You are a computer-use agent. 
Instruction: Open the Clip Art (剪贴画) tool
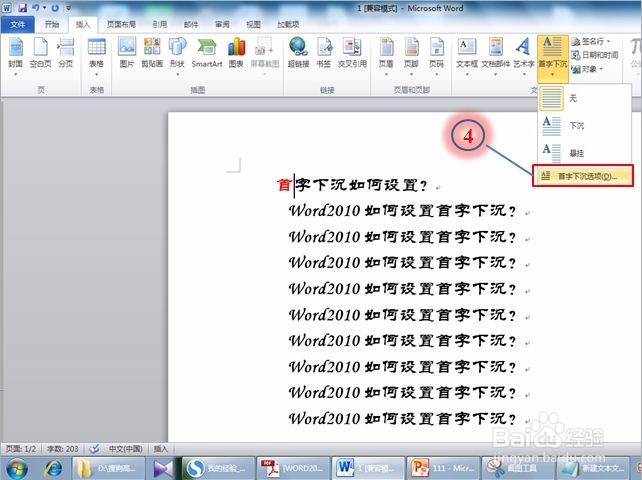coord(152,52)
